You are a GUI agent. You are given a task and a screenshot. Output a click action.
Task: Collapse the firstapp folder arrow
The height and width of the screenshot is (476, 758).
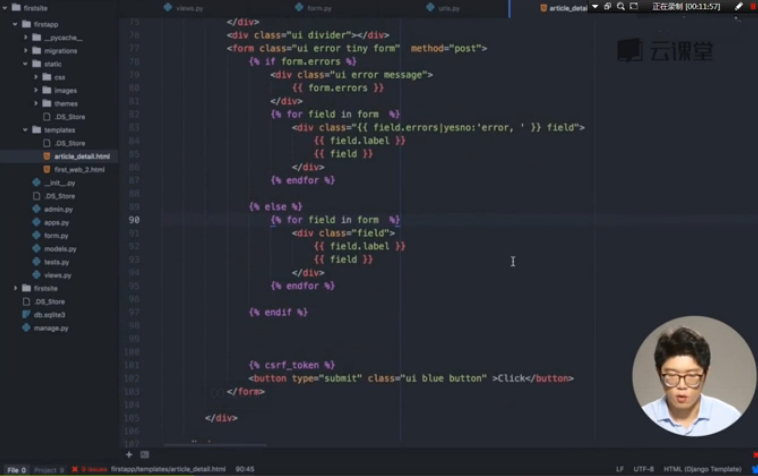coord(15,24)
